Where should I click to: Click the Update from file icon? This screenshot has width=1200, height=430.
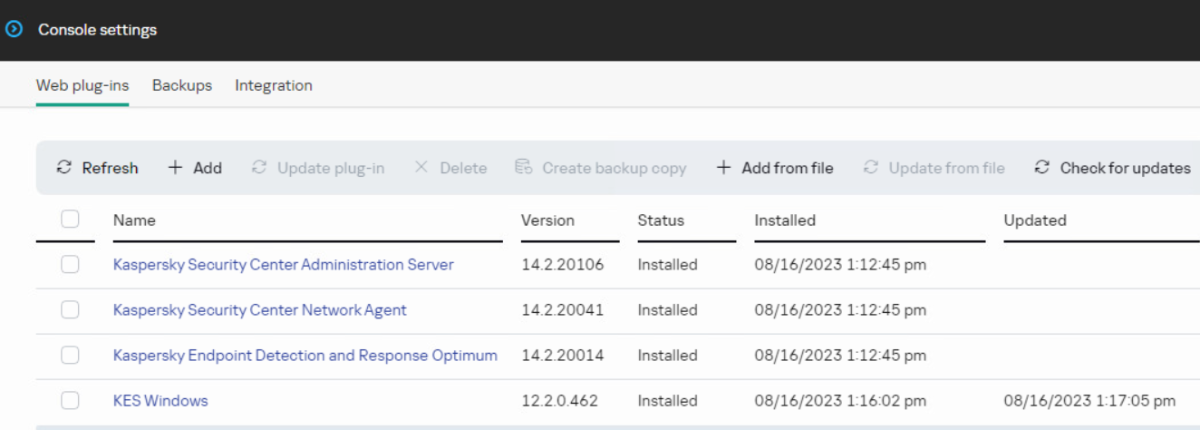tap(871, 168)
